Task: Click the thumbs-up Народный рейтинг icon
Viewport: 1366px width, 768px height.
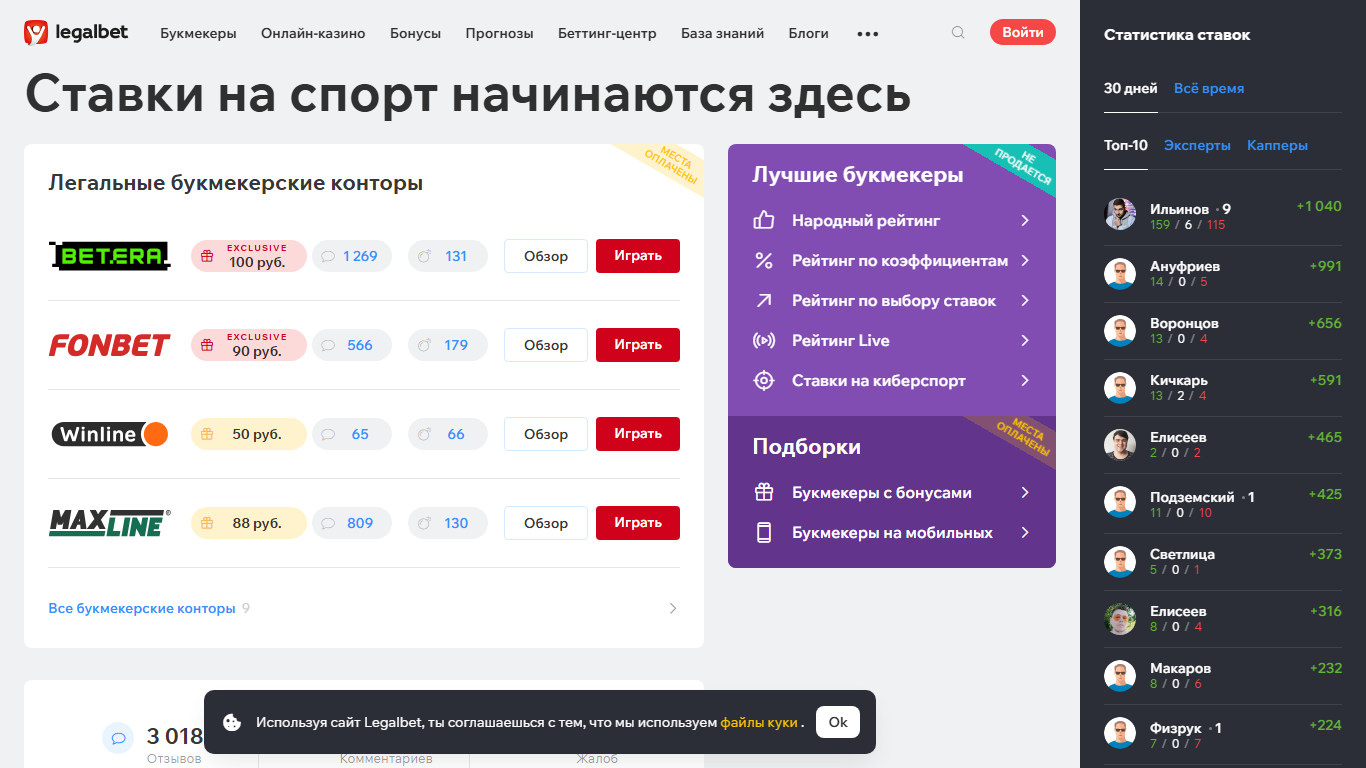Action: coord(764,220)
